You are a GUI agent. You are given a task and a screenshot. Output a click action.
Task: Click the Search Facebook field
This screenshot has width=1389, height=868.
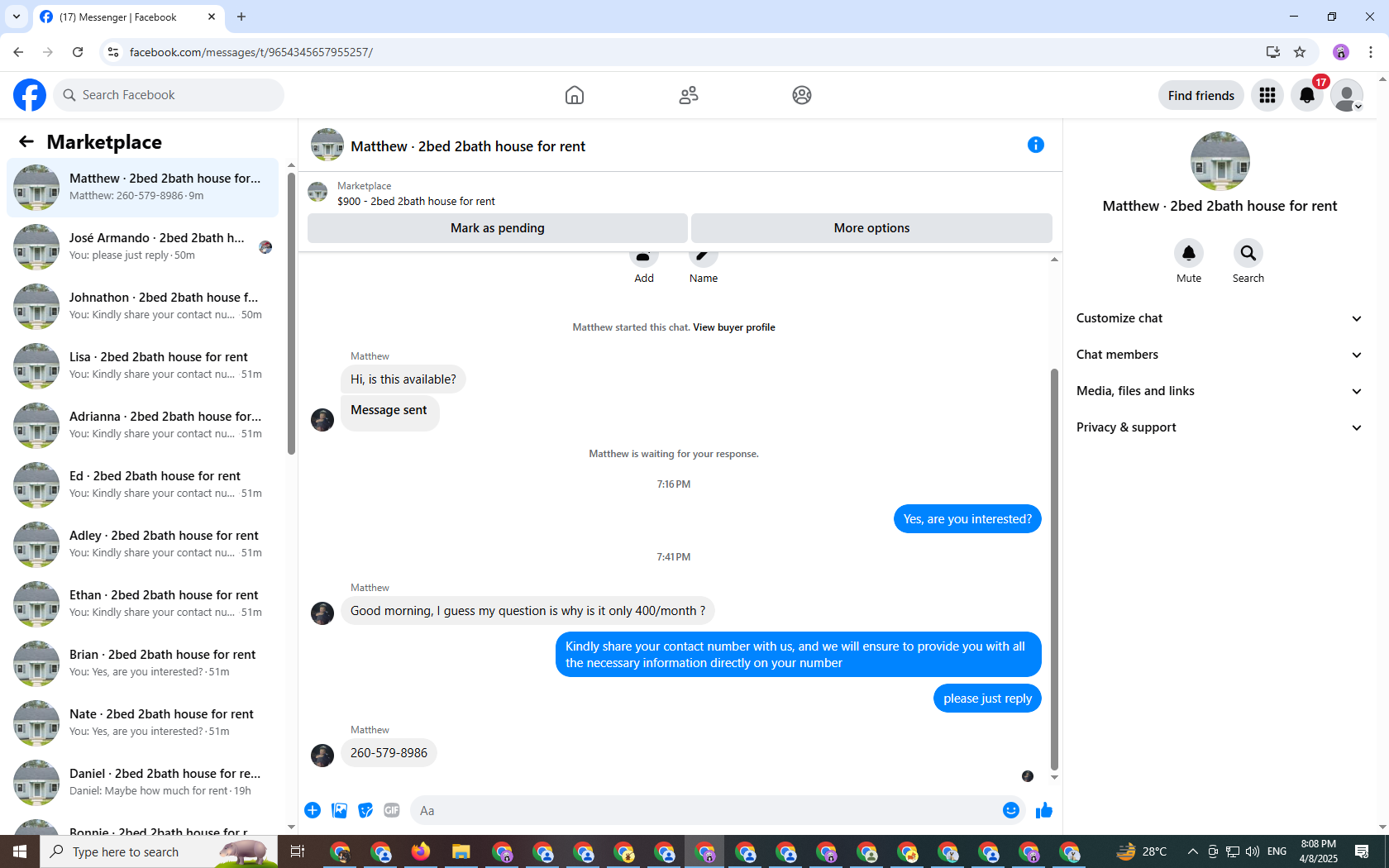point(169,95)
